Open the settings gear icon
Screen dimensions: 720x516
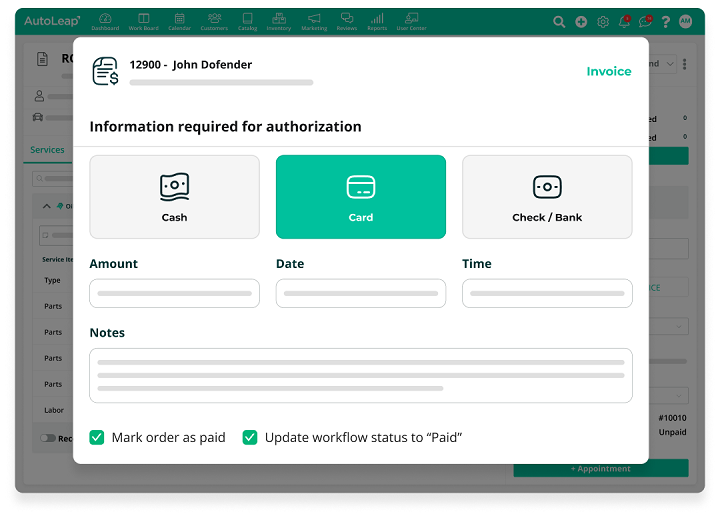click(603, 21)
